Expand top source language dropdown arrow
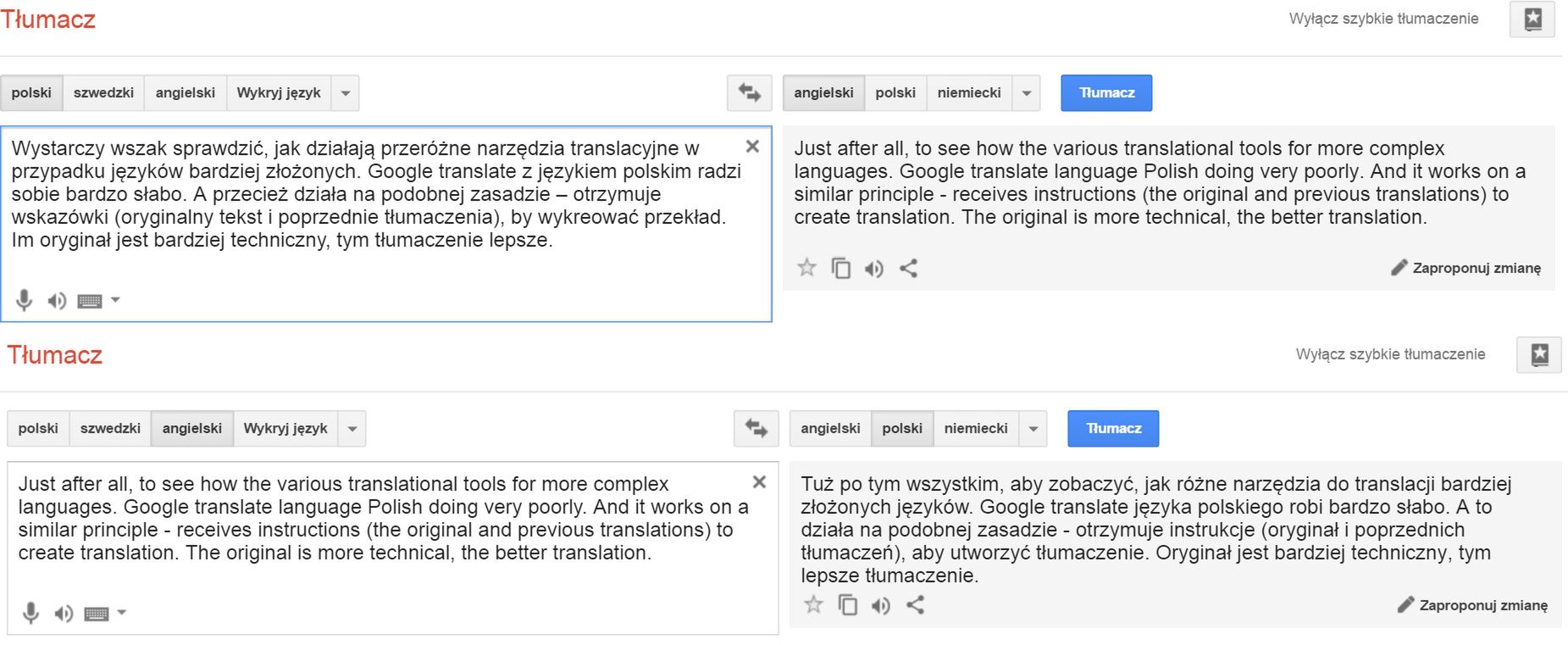The height and width of the screenshot is (645, 1568). [346, 93]
